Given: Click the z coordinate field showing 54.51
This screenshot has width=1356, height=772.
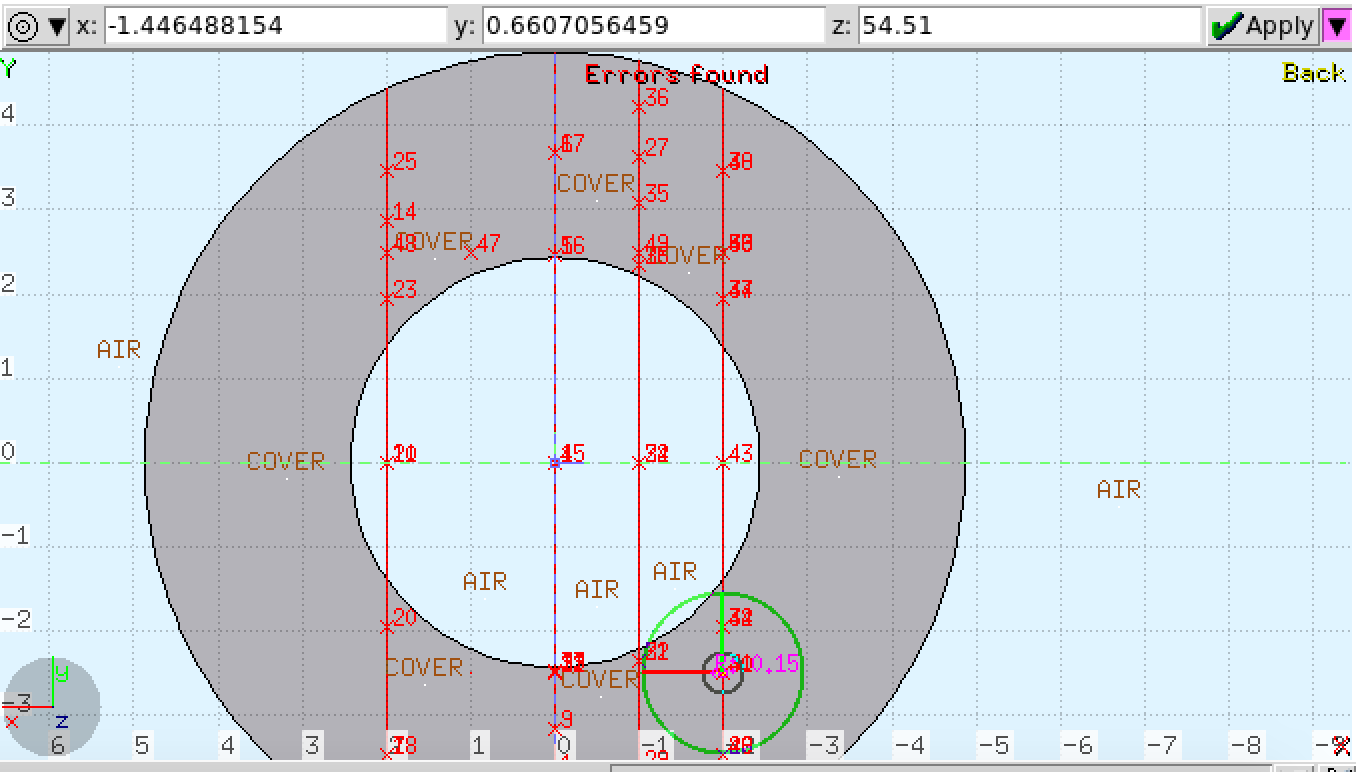Looking at the screenshot, I should click(1030, 26).
